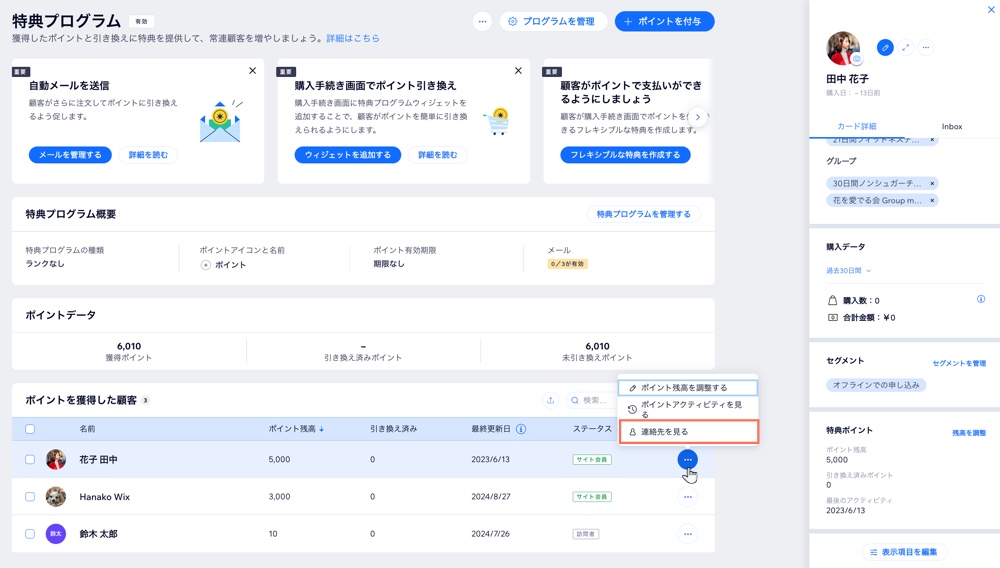Click the 検索 search field
Screen dimensions: 1000x568
coord(591,400)
